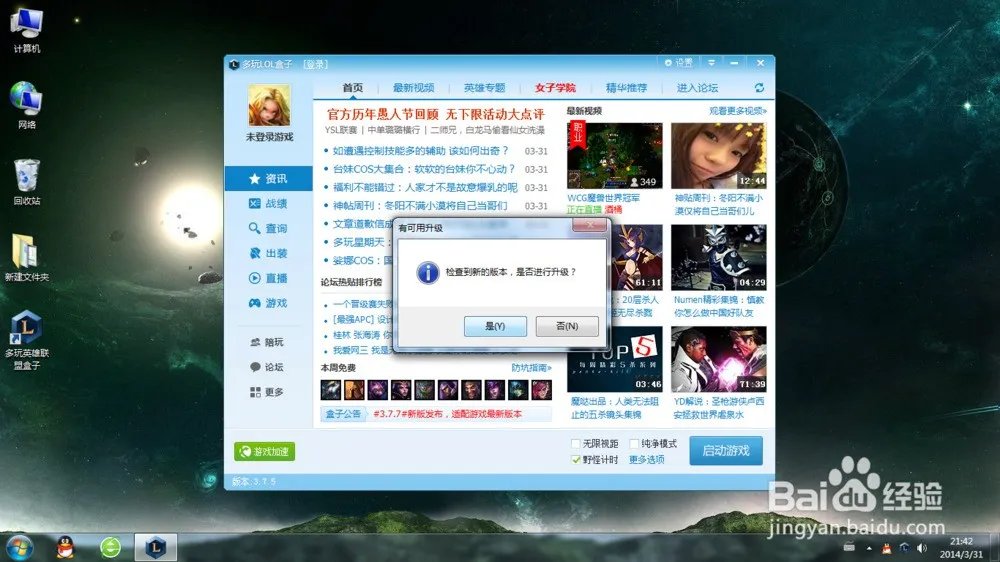Switch to the 精华推荐 tab
Image resolution: width=1000 pixels, height=562 pixels.
pos(626,88)
